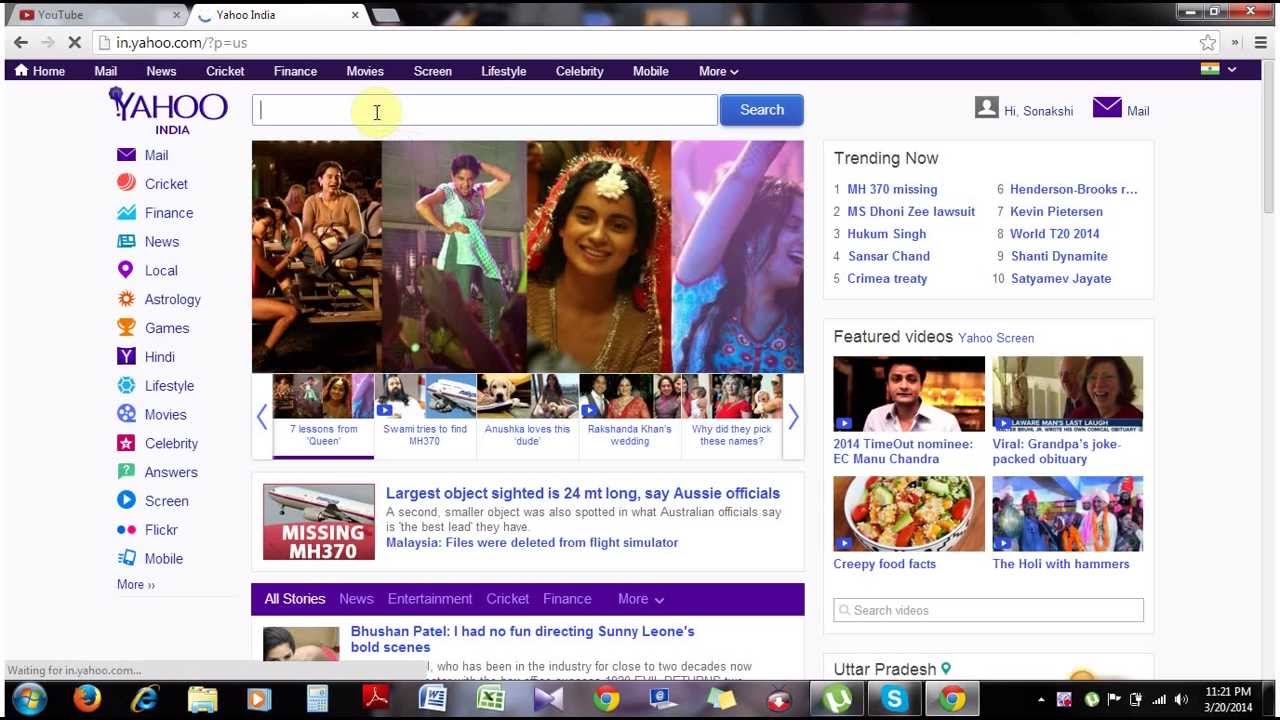Click the Search videos input box

click(x=988, y=610)
